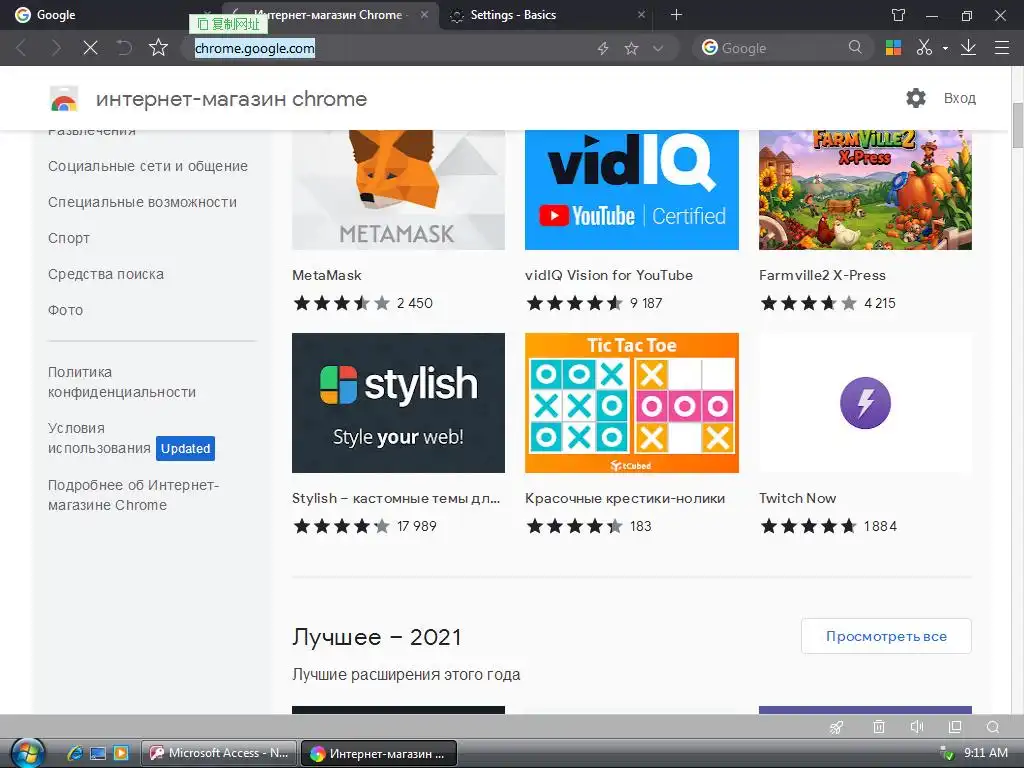The height and width of the screenshot is (768, 1024).
Task: Open the vidIQ Vision thumbnail
Action: click(x=632, y=189)
